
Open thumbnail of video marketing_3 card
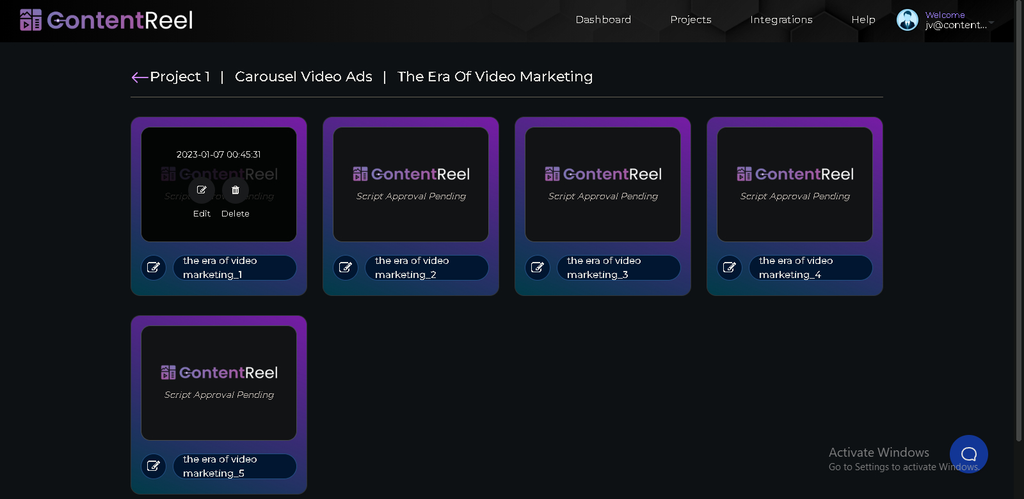tap(603, 185)
